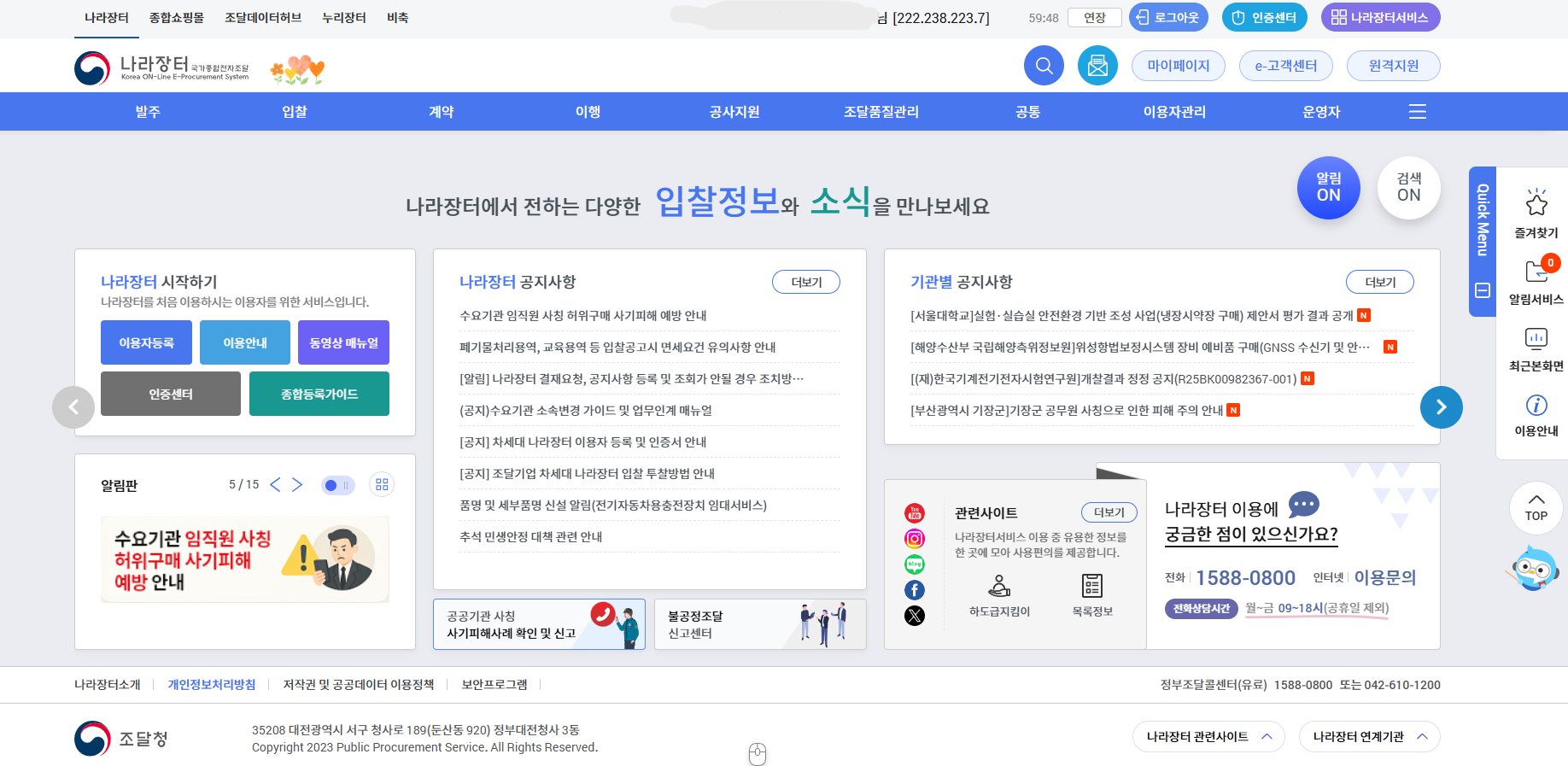This screenshot has width=1568, height=766.
Task: Click the 조달청 footer logo
Action: [121, 739]
